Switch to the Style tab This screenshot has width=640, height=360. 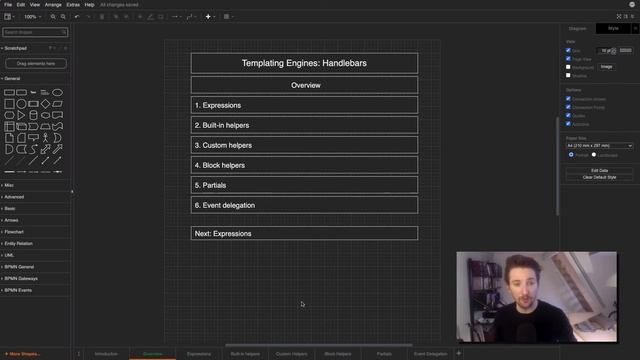coord(613,29)
